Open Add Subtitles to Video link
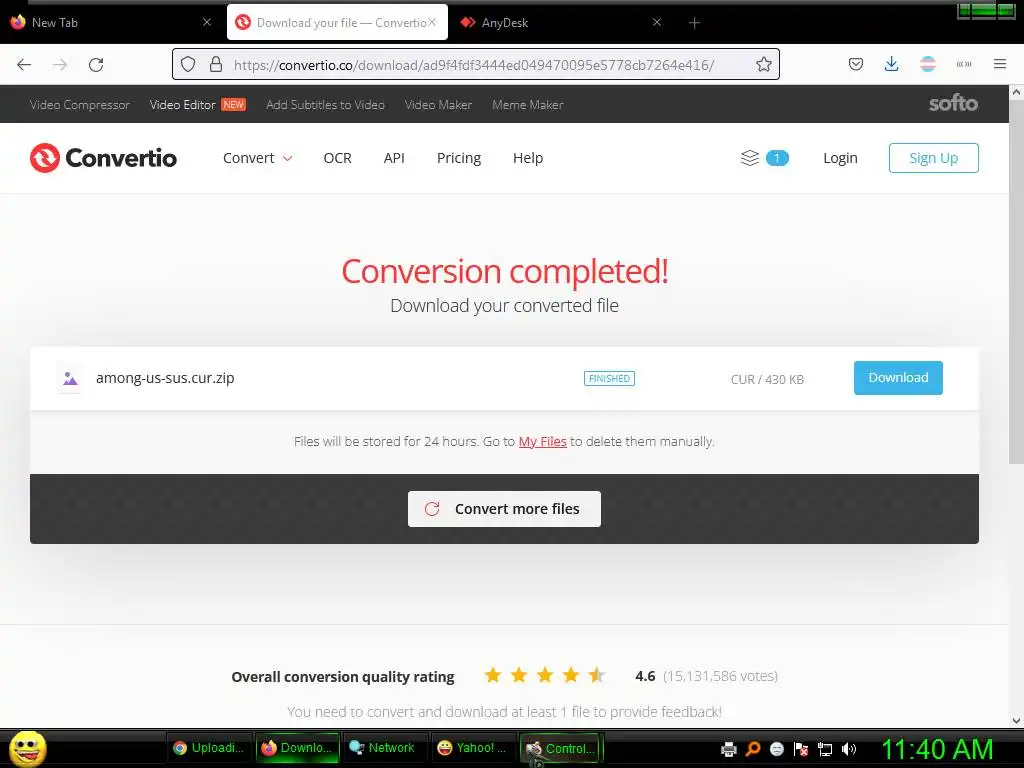This screenshot has width=1024, height=768. (325, 104)
